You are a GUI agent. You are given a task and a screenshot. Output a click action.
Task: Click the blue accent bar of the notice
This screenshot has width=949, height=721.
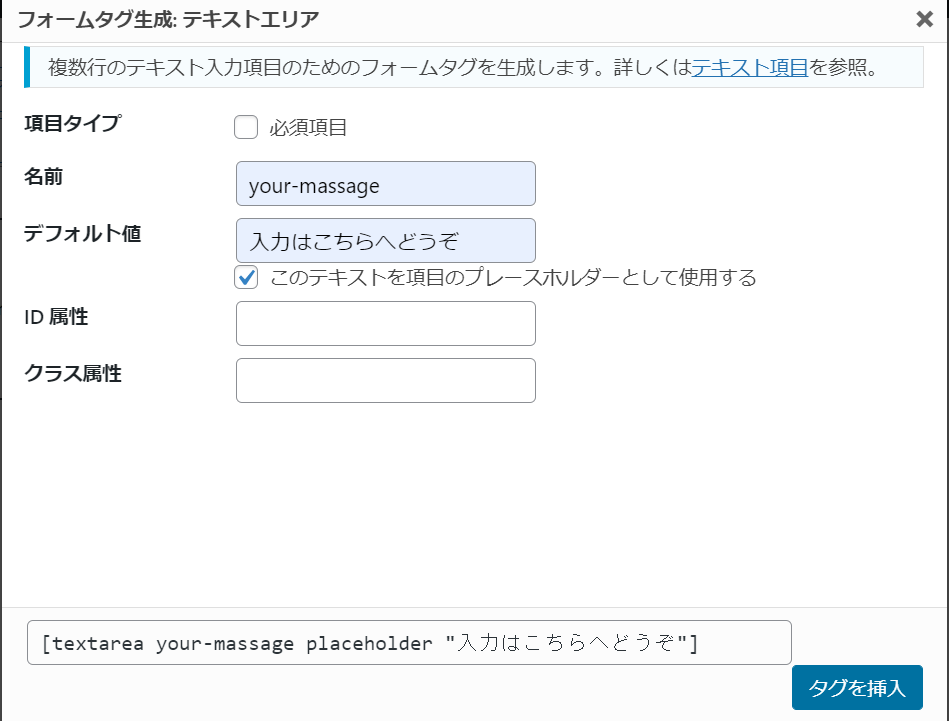pyautogui.click(x=27, y=67)
